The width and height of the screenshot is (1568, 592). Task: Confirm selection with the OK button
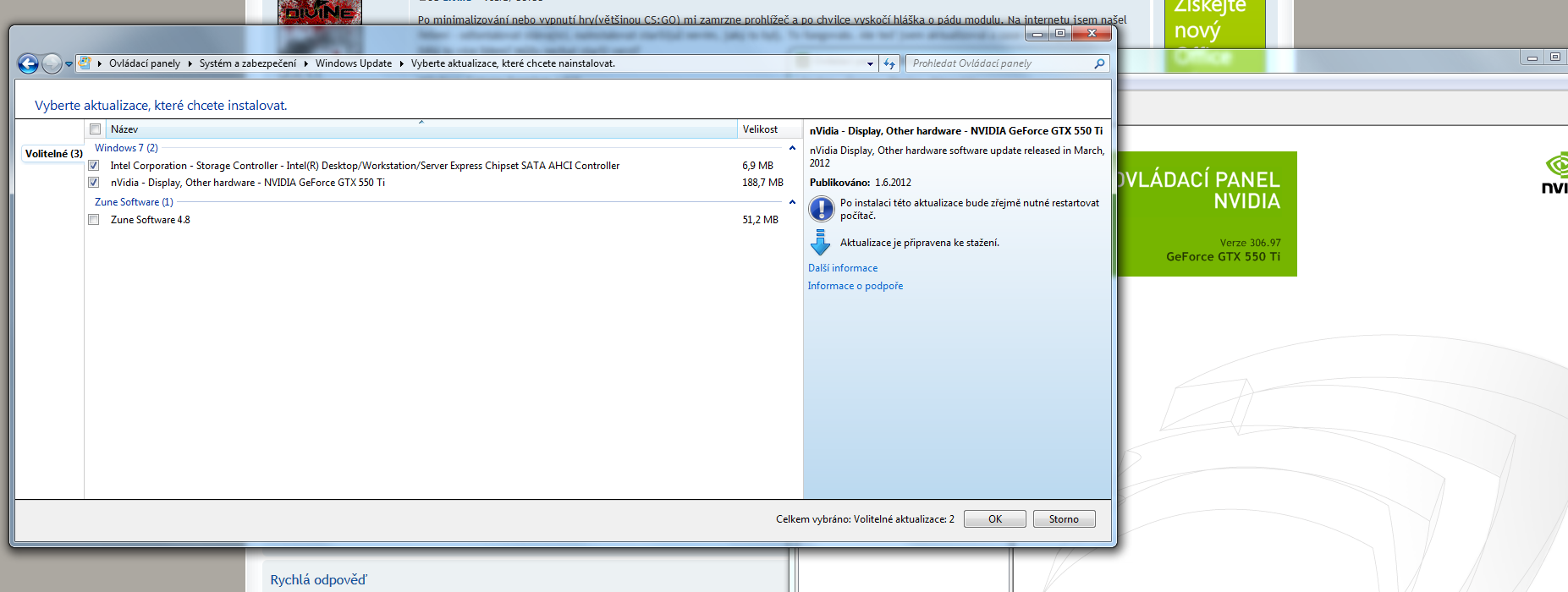pyautogui.click(x=995, y=519)
